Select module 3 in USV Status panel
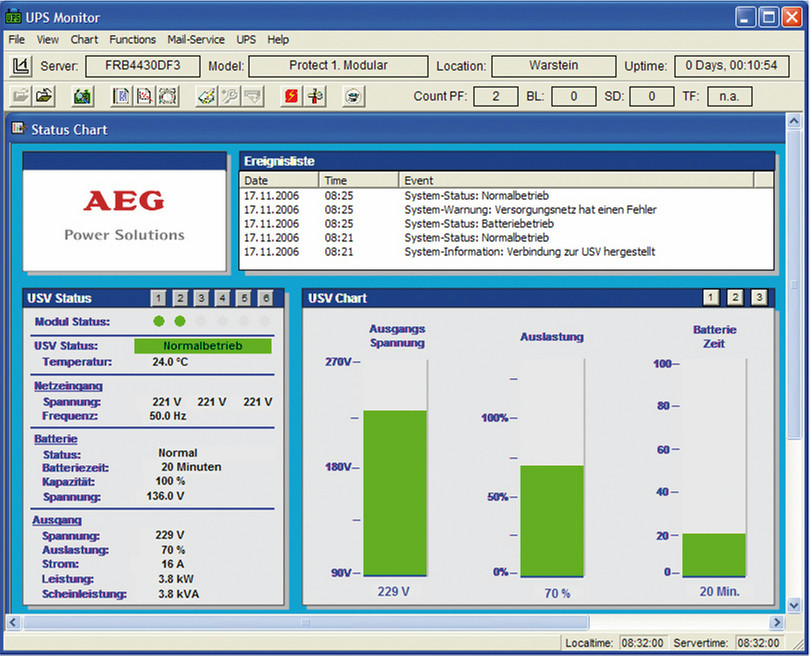Screen dimensions: 810x656 tap(201, 298)
